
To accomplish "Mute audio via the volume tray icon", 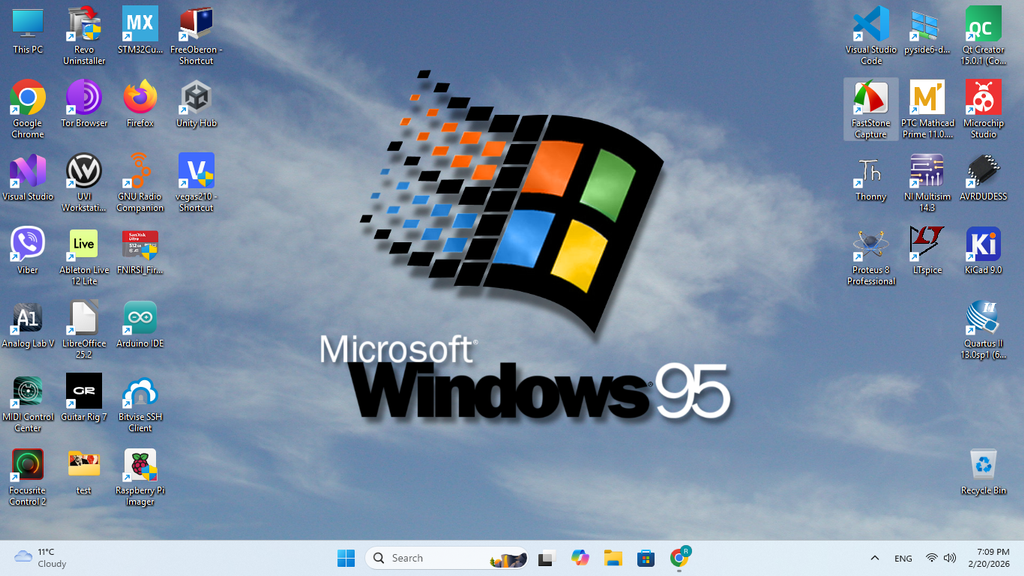I will (948, 557).
